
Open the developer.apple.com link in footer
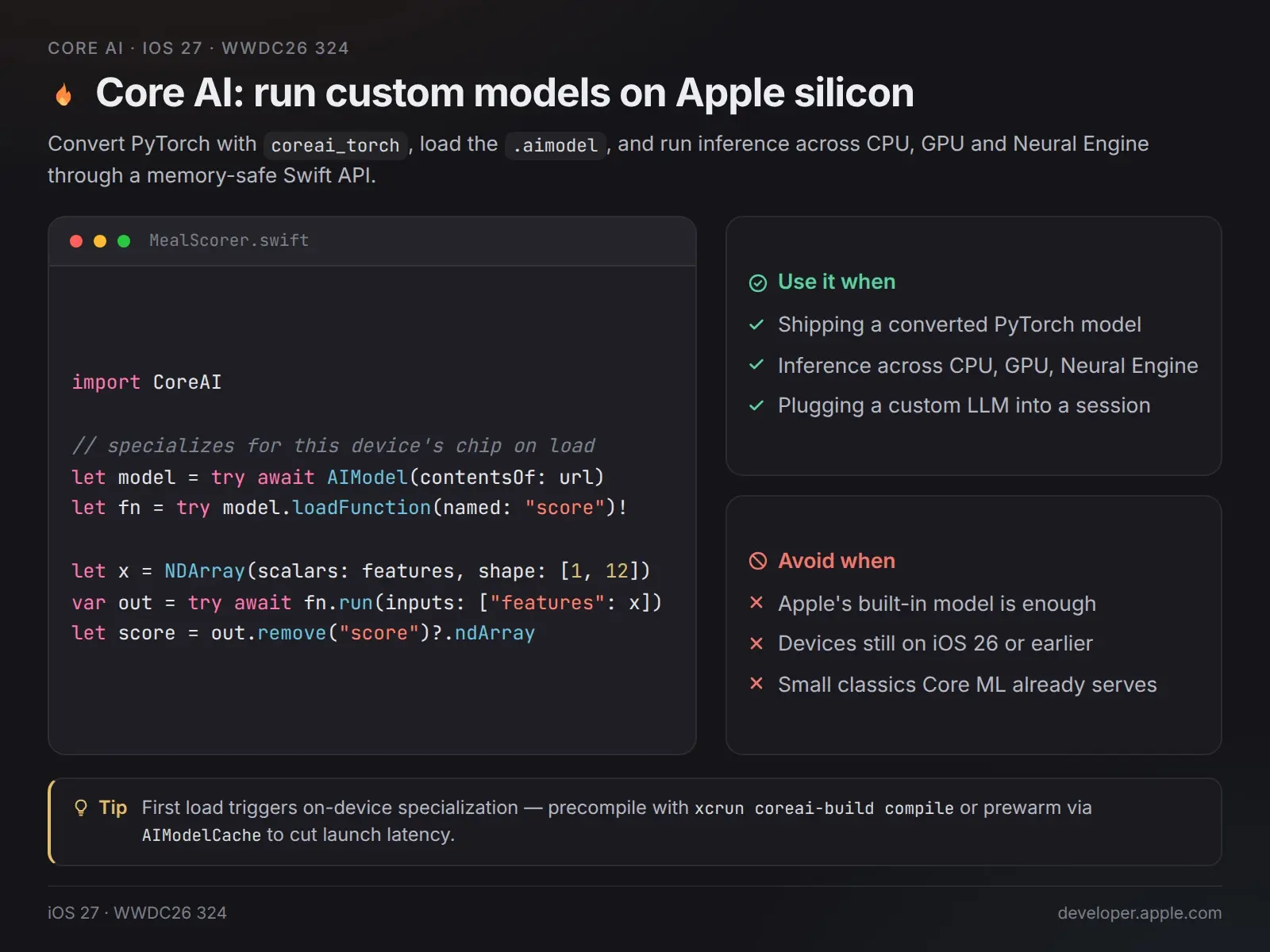[x=1139, y=913]
